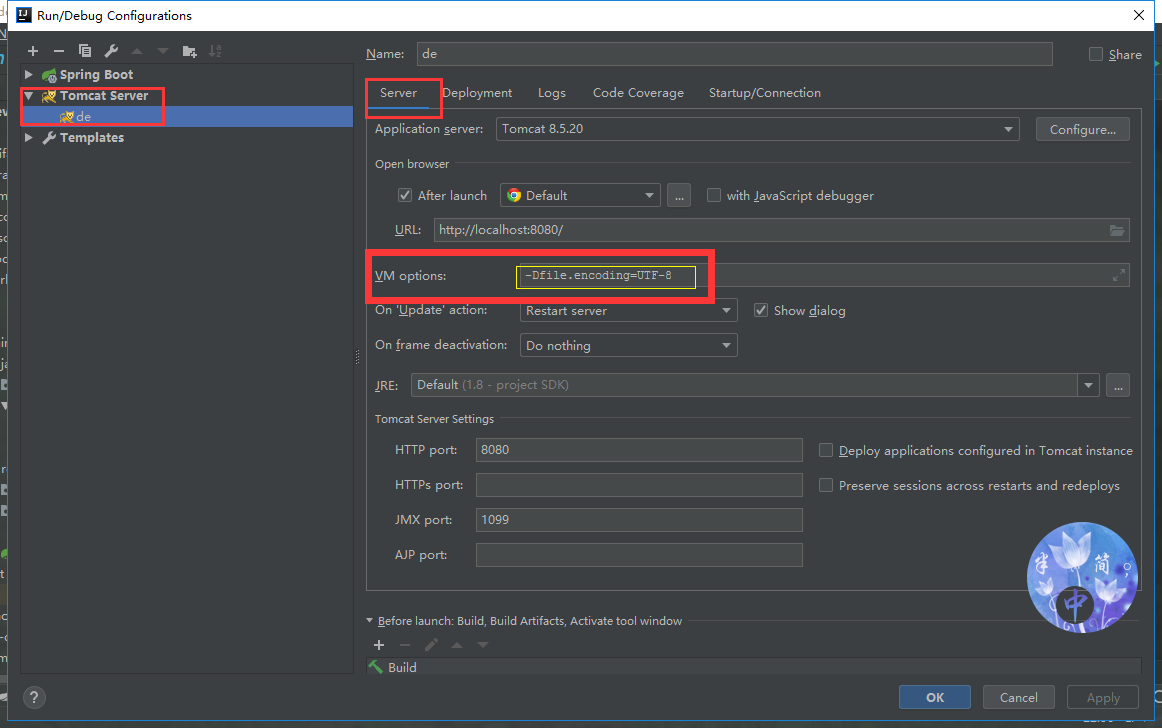Click the JMX port field
Screen dimensions: 1162x728
[639, 520]
